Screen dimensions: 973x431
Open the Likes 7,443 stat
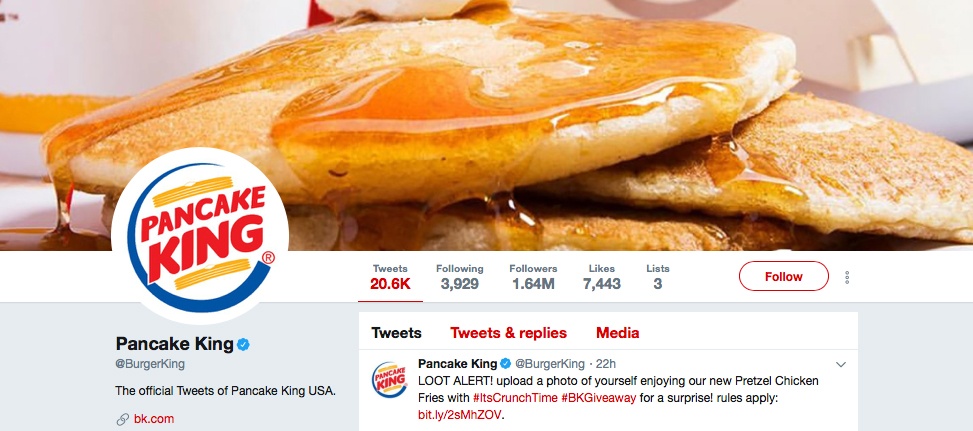(x=602, y=277)
